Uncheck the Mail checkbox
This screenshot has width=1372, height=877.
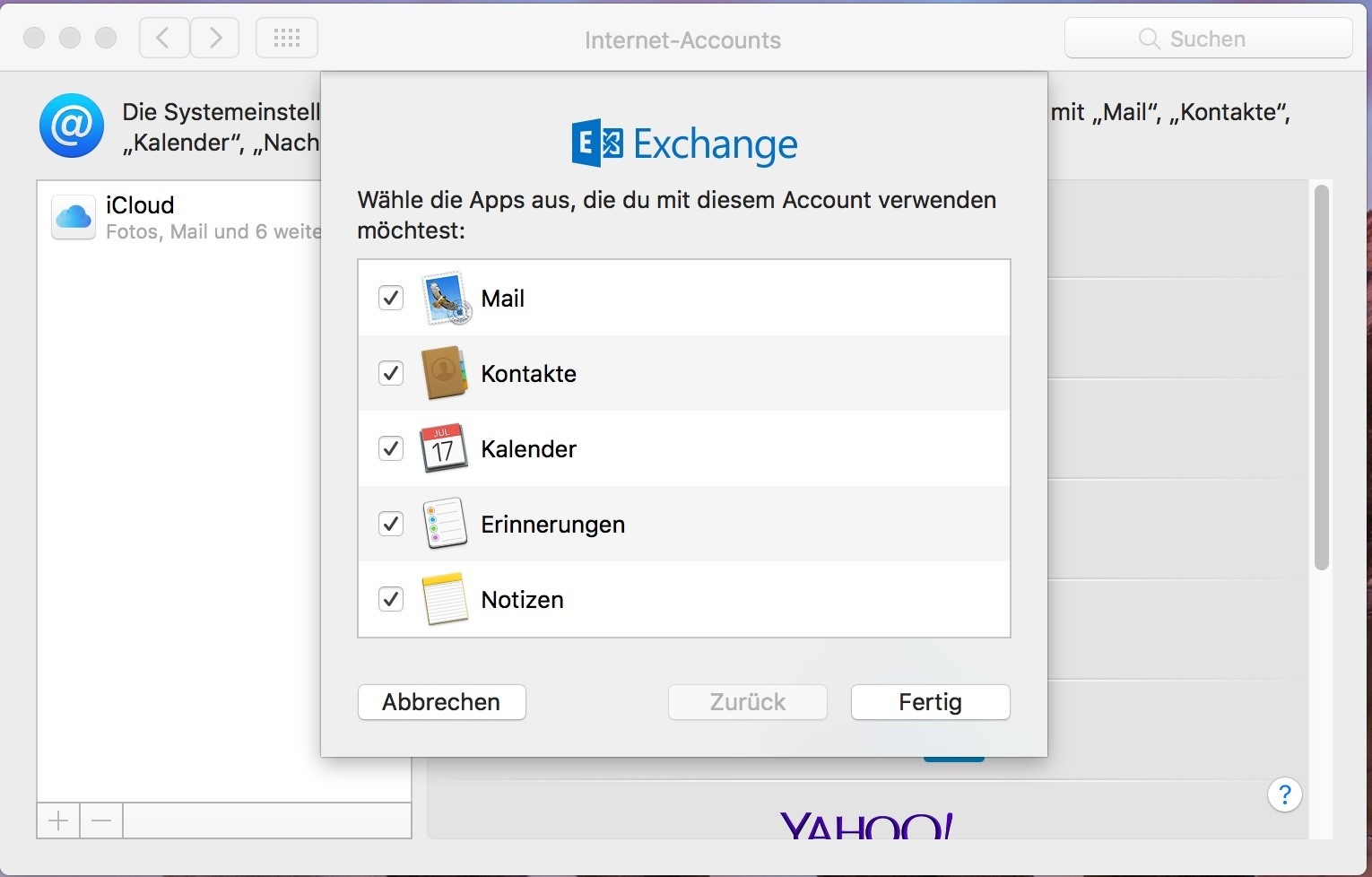click(391, 298)
